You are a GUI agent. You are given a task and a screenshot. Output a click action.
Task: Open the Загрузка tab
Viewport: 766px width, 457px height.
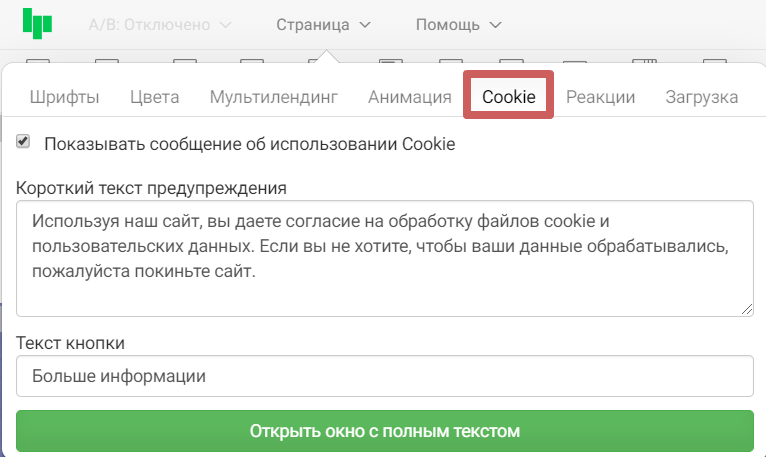(702, 97)
